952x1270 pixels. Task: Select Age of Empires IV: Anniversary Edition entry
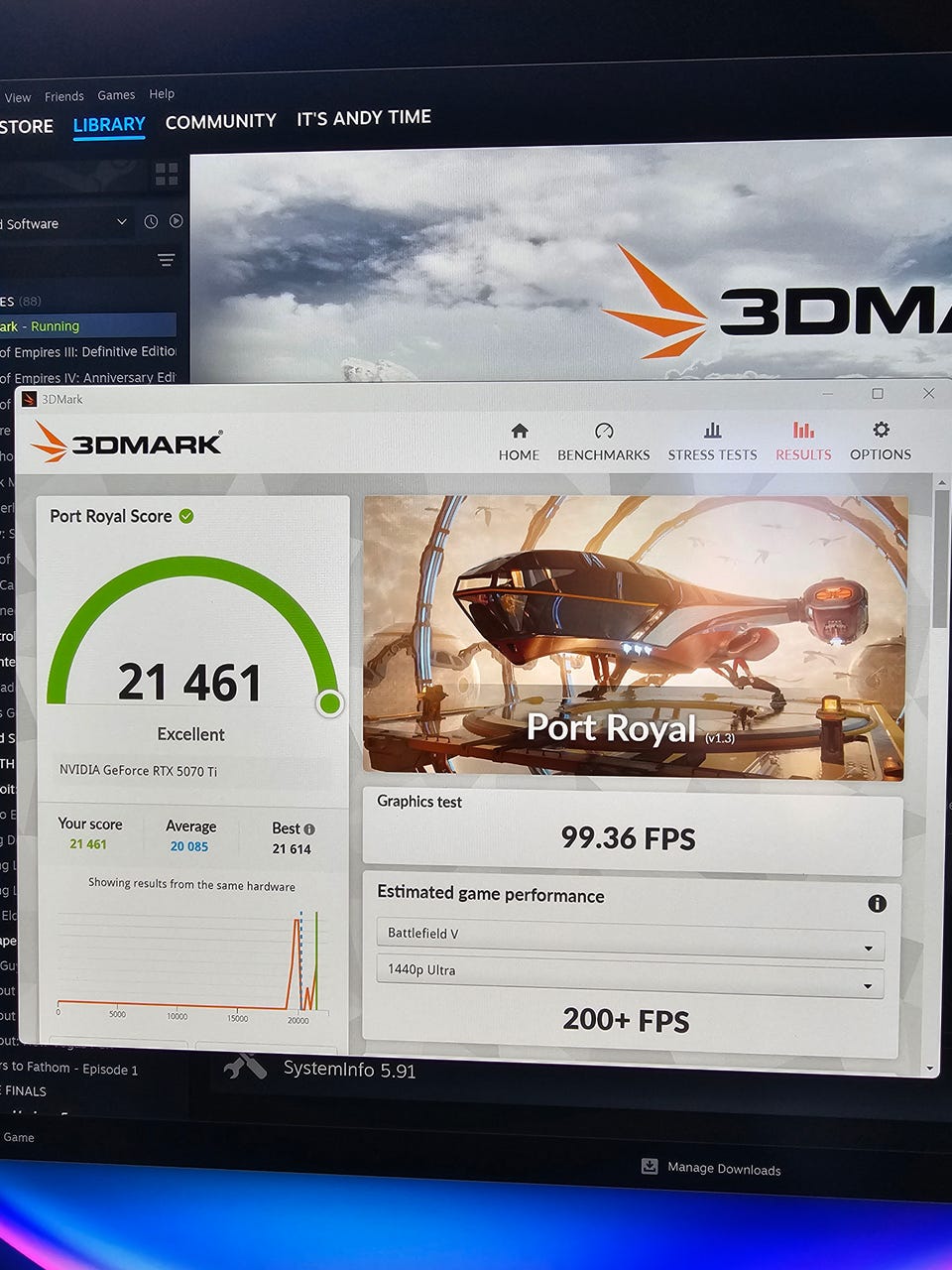point(87,377)
